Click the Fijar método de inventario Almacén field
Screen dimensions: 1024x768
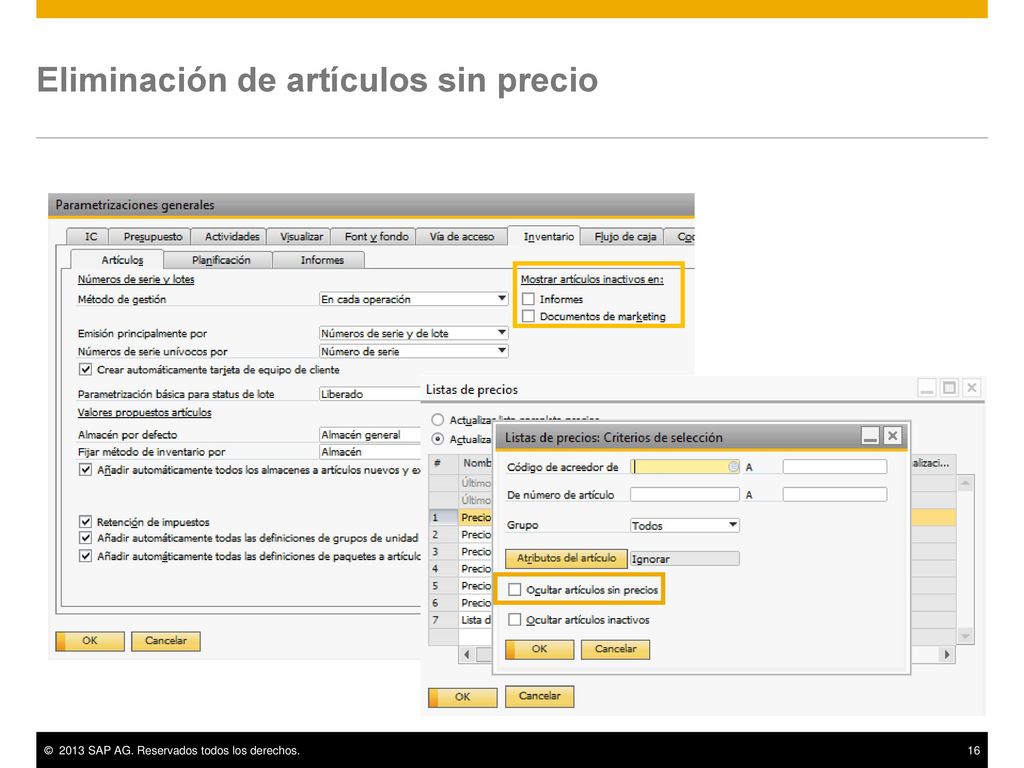[x=370, y=452]
